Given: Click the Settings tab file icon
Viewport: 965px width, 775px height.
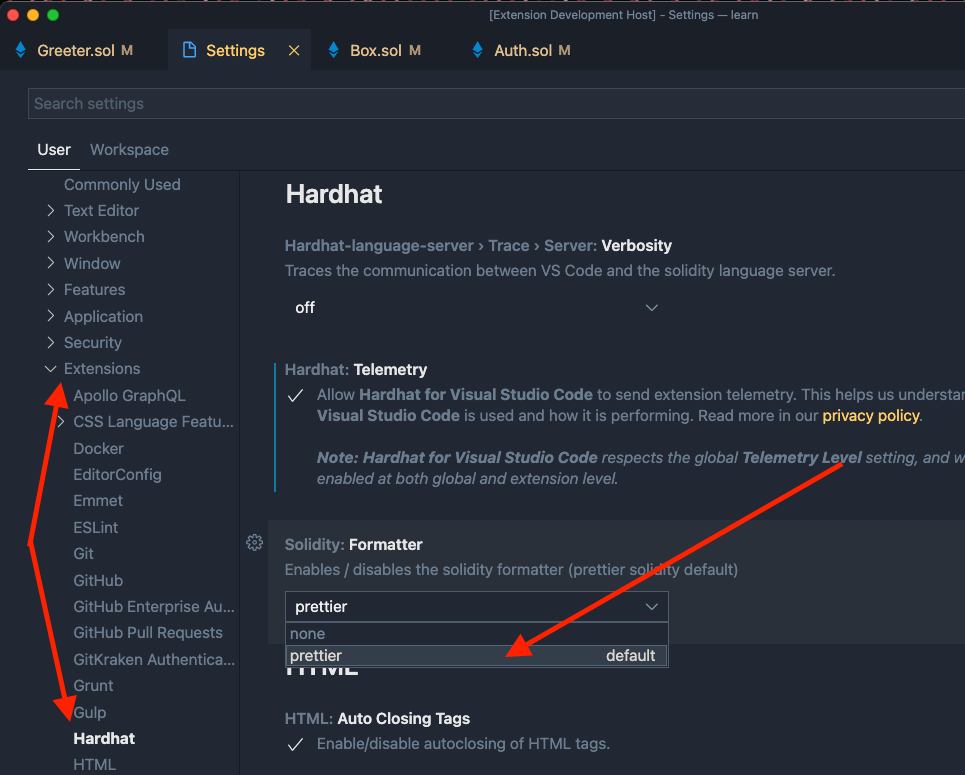Looking at the screenshot, I should (190, 50).
